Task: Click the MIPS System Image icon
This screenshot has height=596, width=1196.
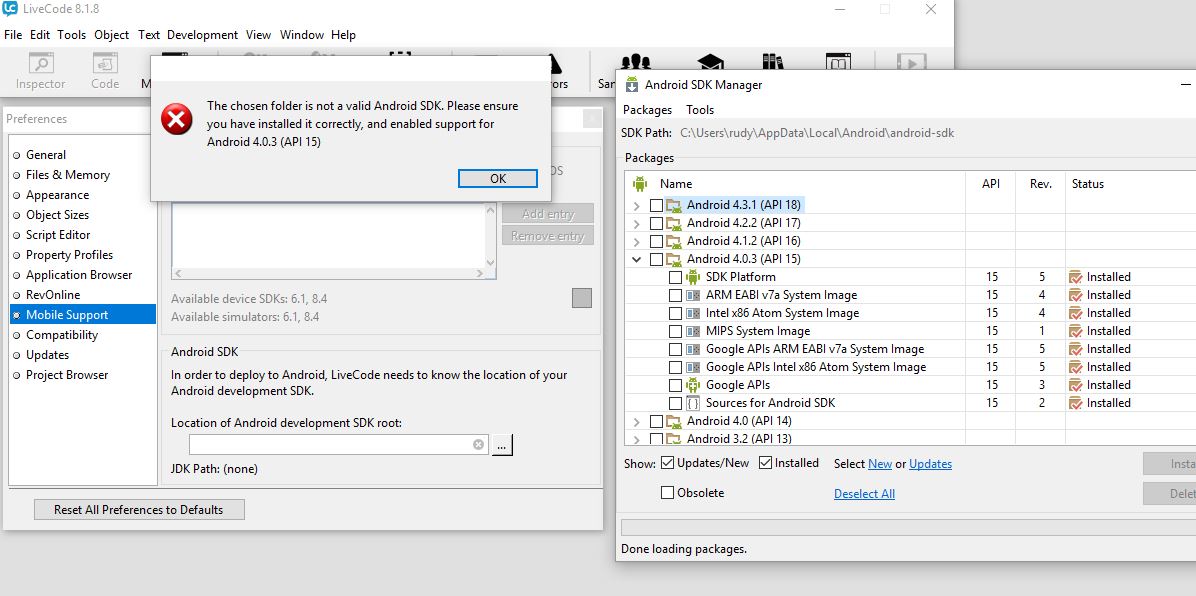Action: click(693, 331)
